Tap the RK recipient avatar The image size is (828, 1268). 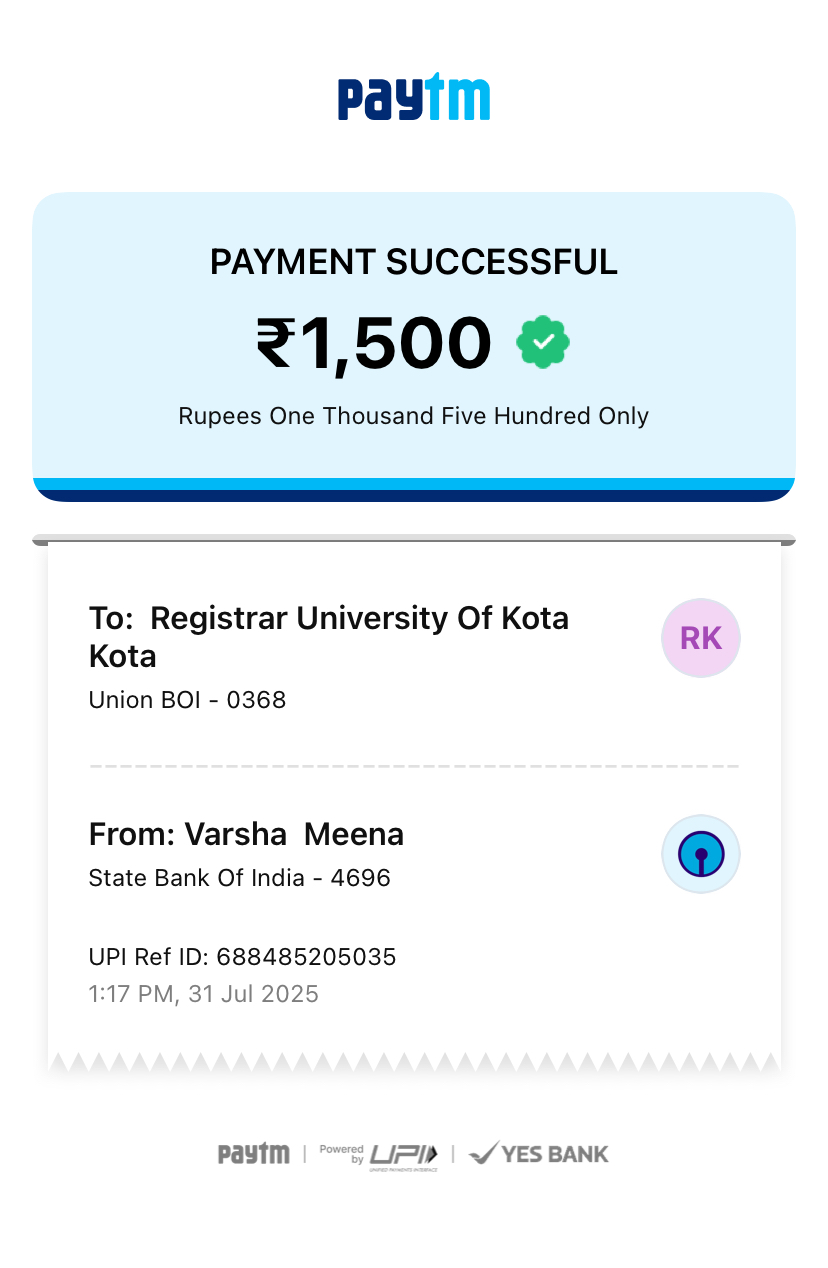pyautogui.click(x=700, y=638)
